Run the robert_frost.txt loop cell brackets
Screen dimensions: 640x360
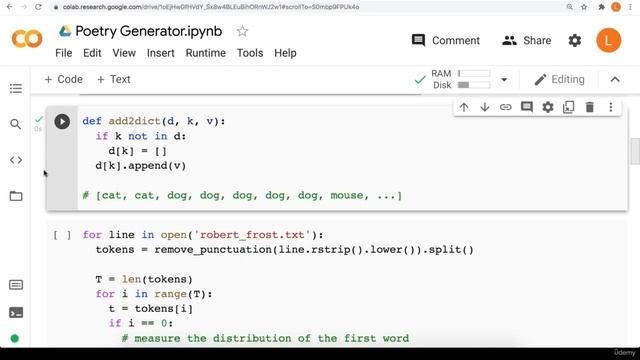[62, 235]
